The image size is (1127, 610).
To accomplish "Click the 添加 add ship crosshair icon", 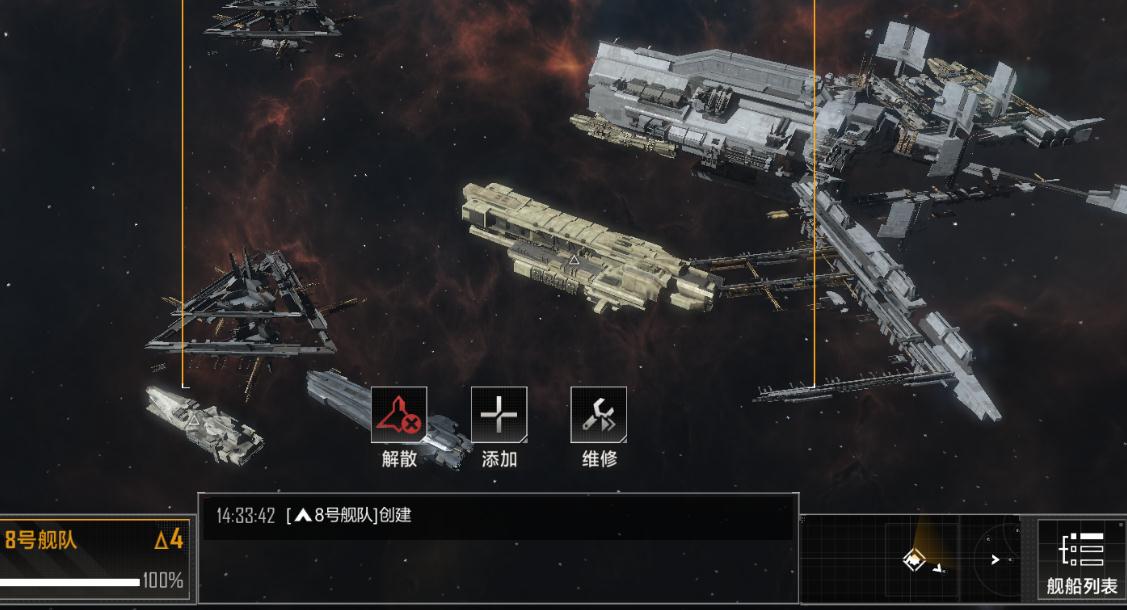I will (x=499, y=415).
